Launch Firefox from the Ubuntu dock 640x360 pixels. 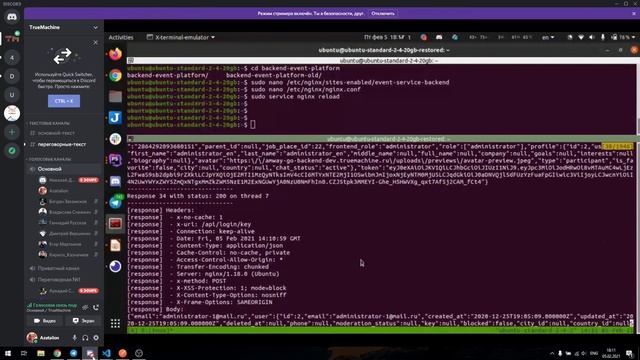point(116,54)
